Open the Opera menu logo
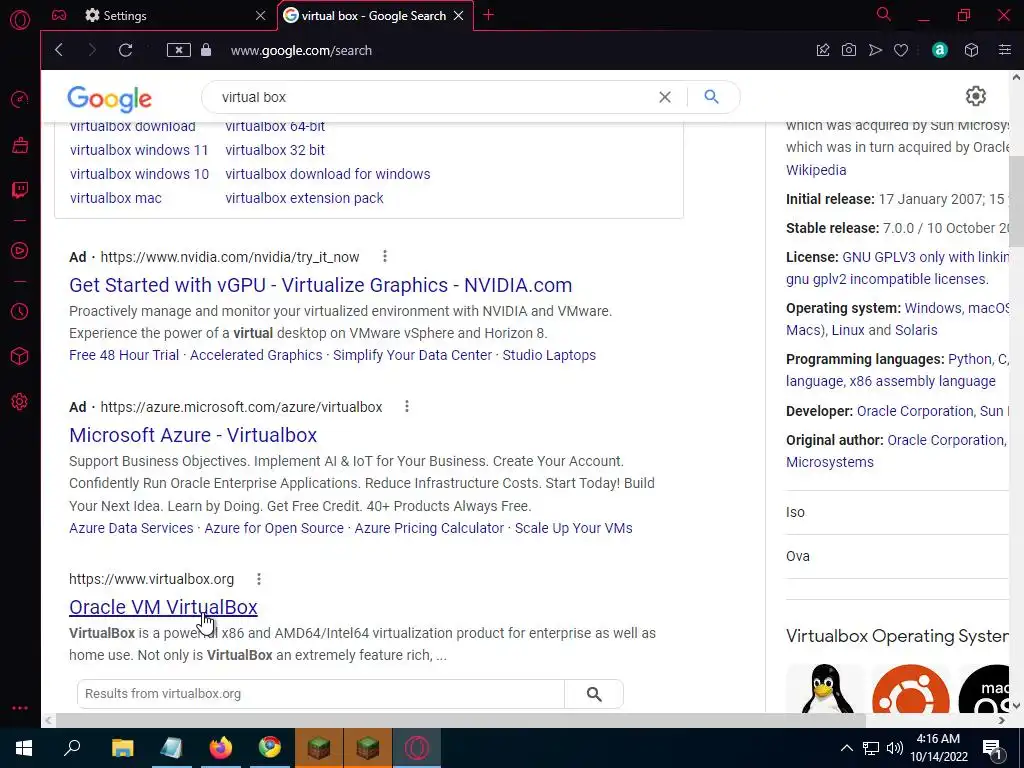Image resolution: width=1024 pixels, height=768 pixels. pos(20,20)
